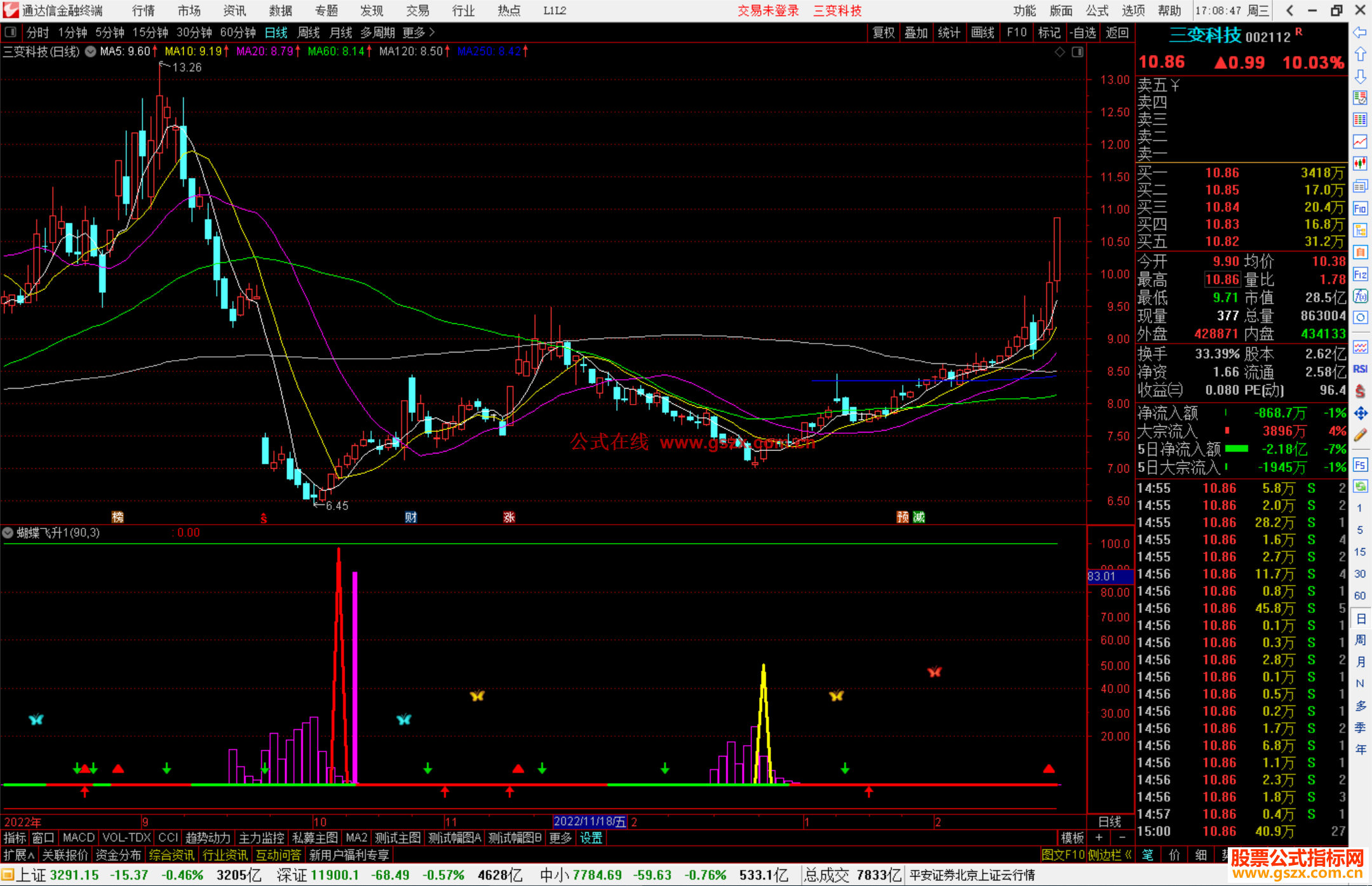Viewport: 1372px width, 886px height.
Task: Select the pencil drawing tool icon
Action: (x=1360, y=435)
